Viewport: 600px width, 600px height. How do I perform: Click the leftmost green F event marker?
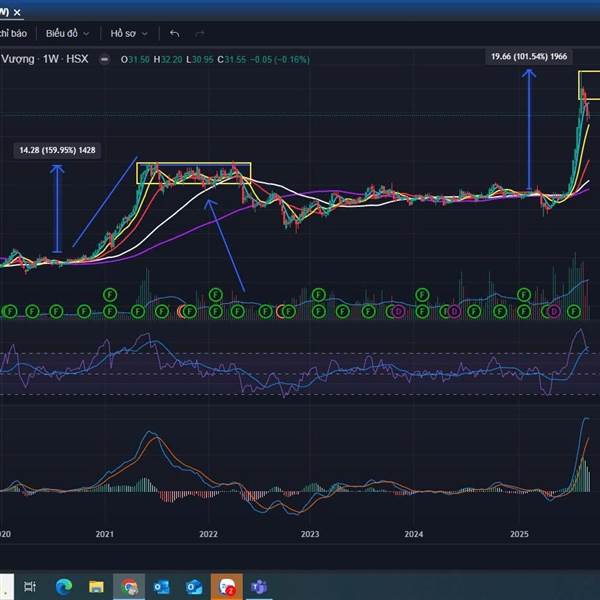[x=10, y=312]
